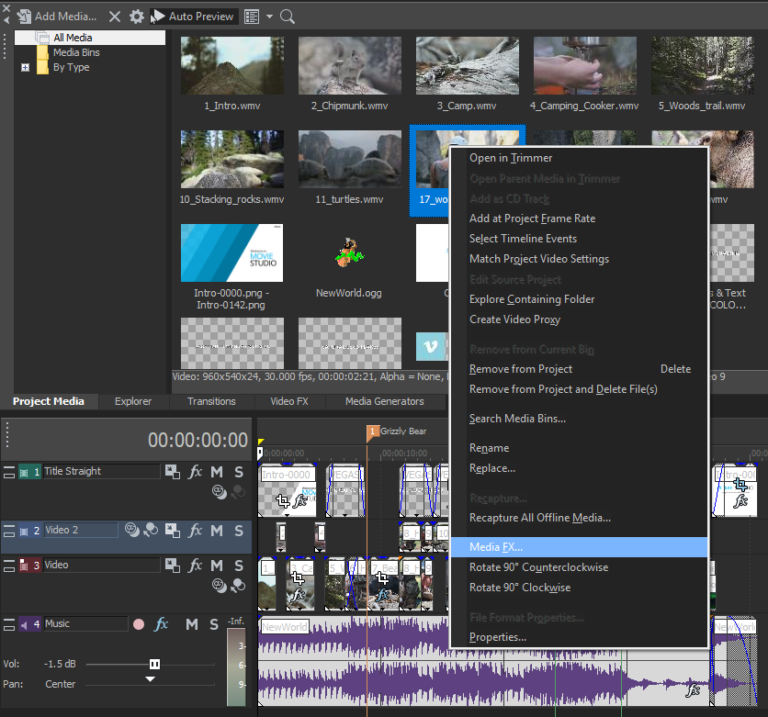This screenshot has height=717, width=768.
Task: Expand the By Type tree node
Action: click(25, 68)
